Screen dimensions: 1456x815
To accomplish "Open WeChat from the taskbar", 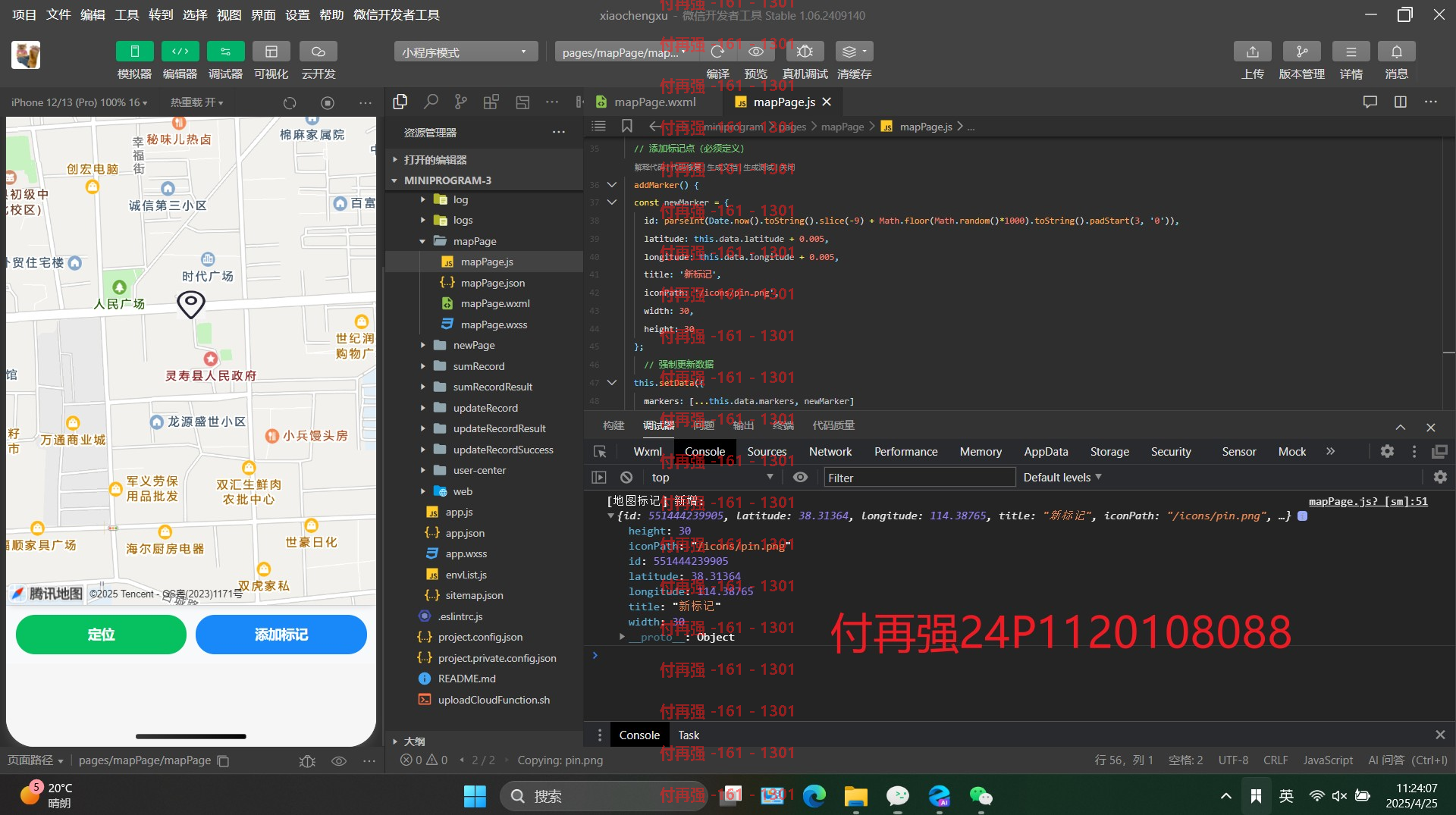I will point(981,796).
